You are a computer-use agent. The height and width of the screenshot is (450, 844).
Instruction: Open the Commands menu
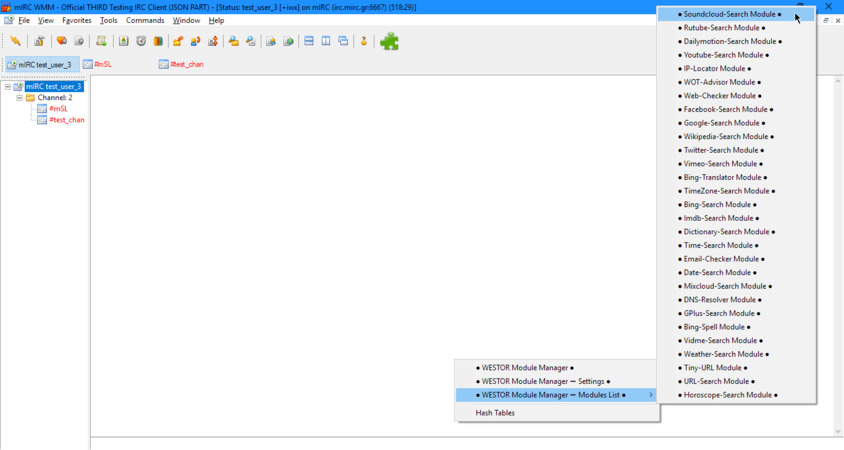click(x=145, y=20)
